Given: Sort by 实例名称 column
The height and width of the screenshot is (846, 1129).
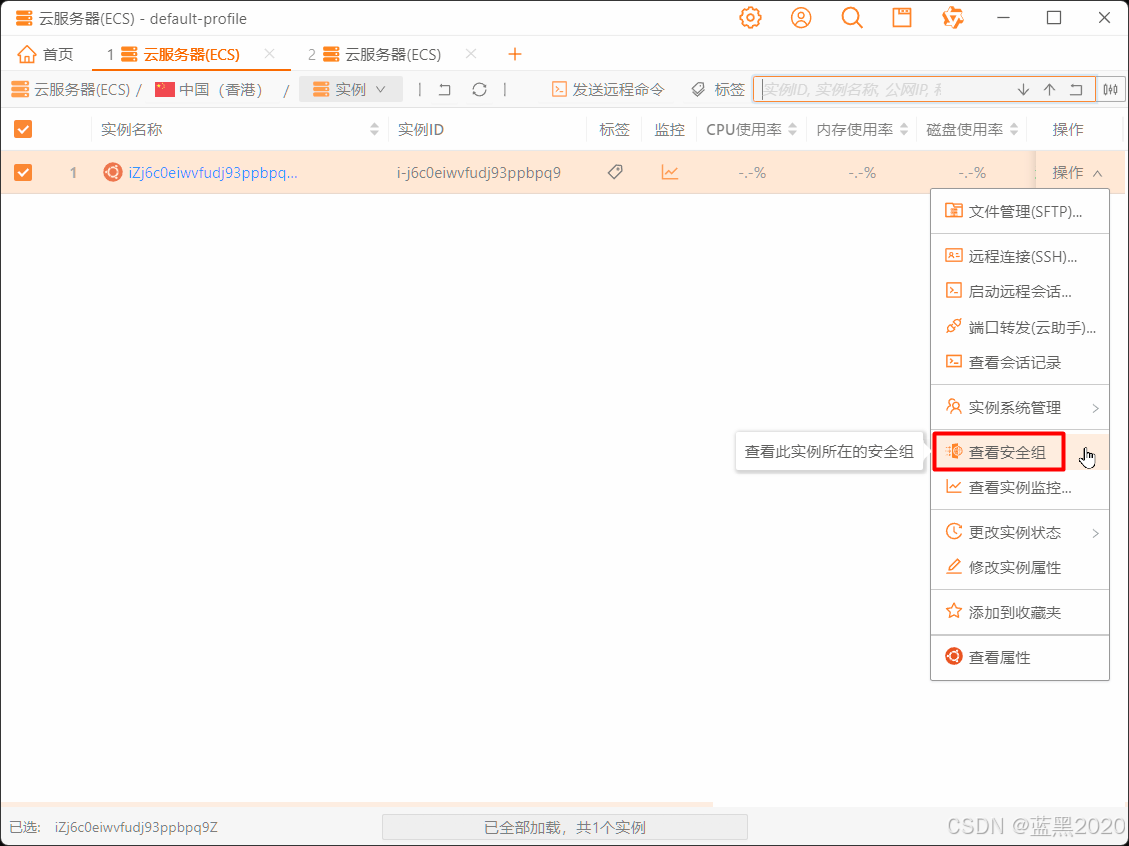Looking at the screenshot, I should 374,130.
